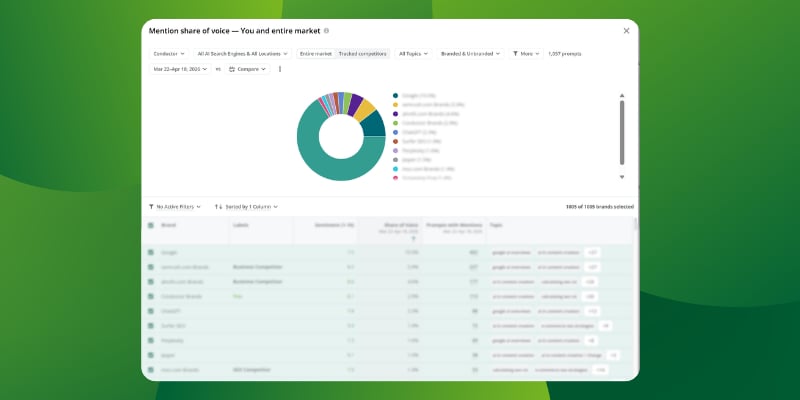Open the No Active Filters dropdown

pyautogui.click(x=174, y=207)
